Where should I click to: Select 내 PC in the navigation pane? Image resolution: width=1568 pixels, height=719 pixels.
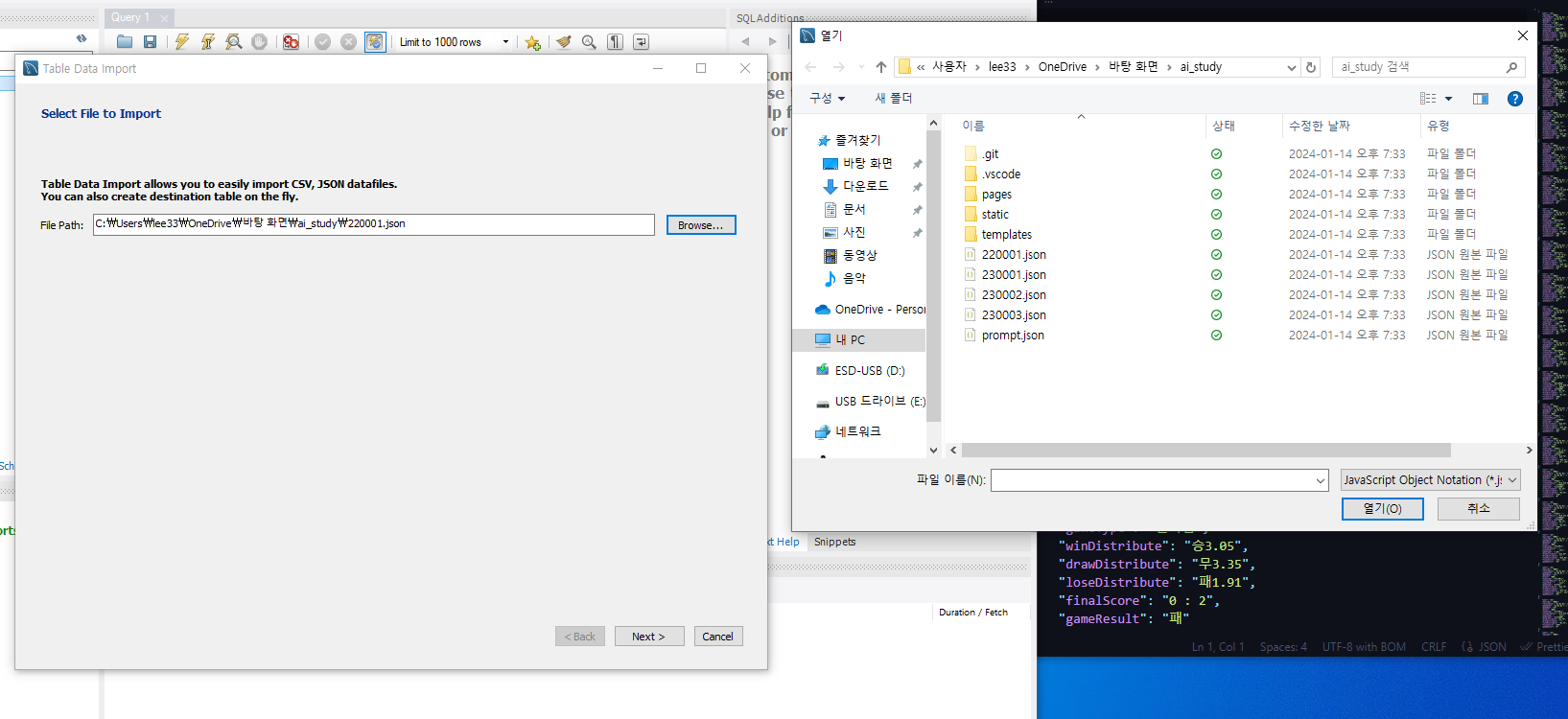coord(850,339)
